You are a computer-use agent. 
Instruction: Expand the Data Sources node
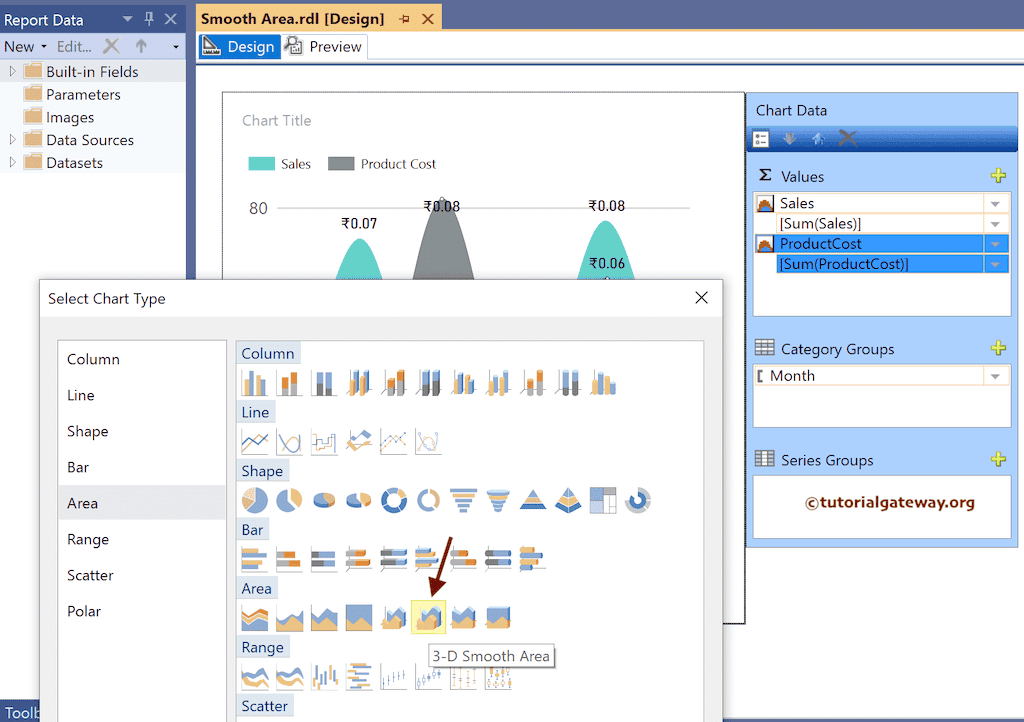coord(12,139)
